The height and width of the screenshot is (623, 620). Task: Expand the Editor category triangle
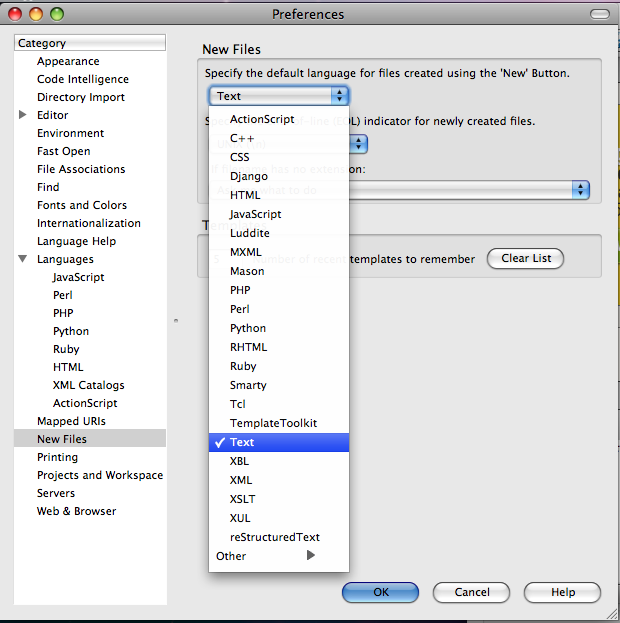(x=24, y=116)
